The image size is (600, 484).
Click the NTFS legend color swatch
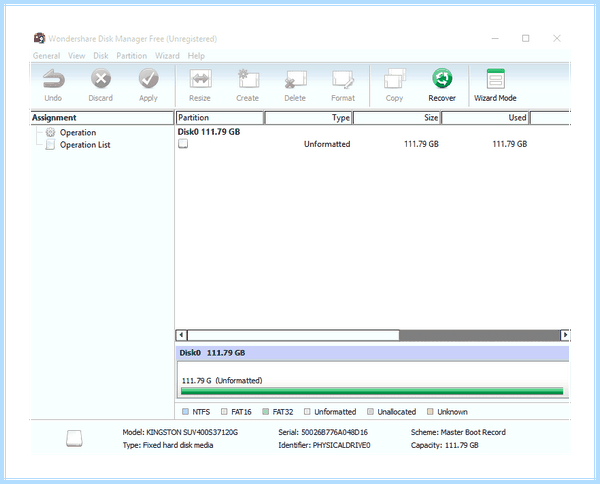(186, 412)
